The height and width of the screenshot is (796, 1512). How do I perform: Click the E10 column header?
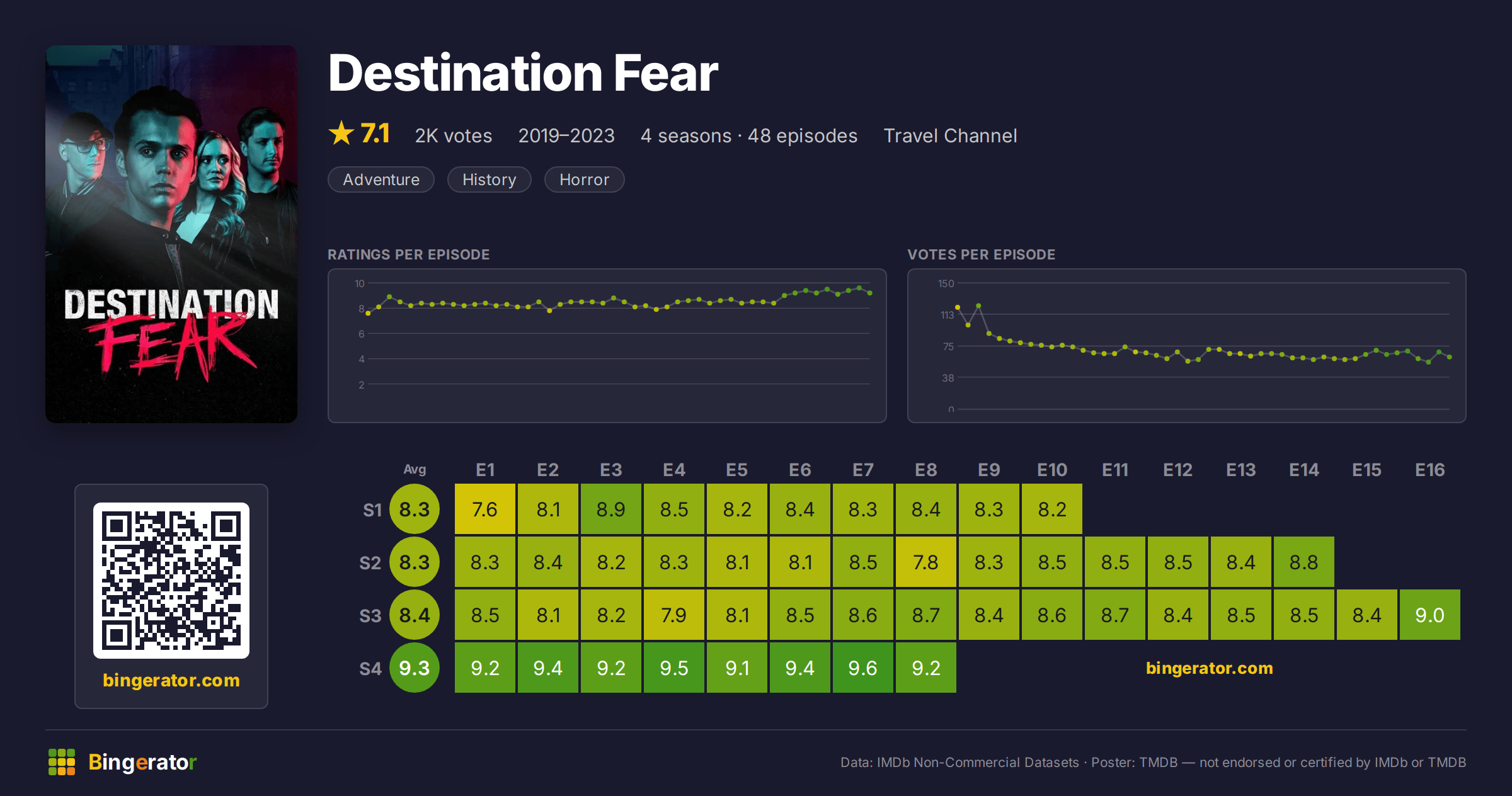1052,470
